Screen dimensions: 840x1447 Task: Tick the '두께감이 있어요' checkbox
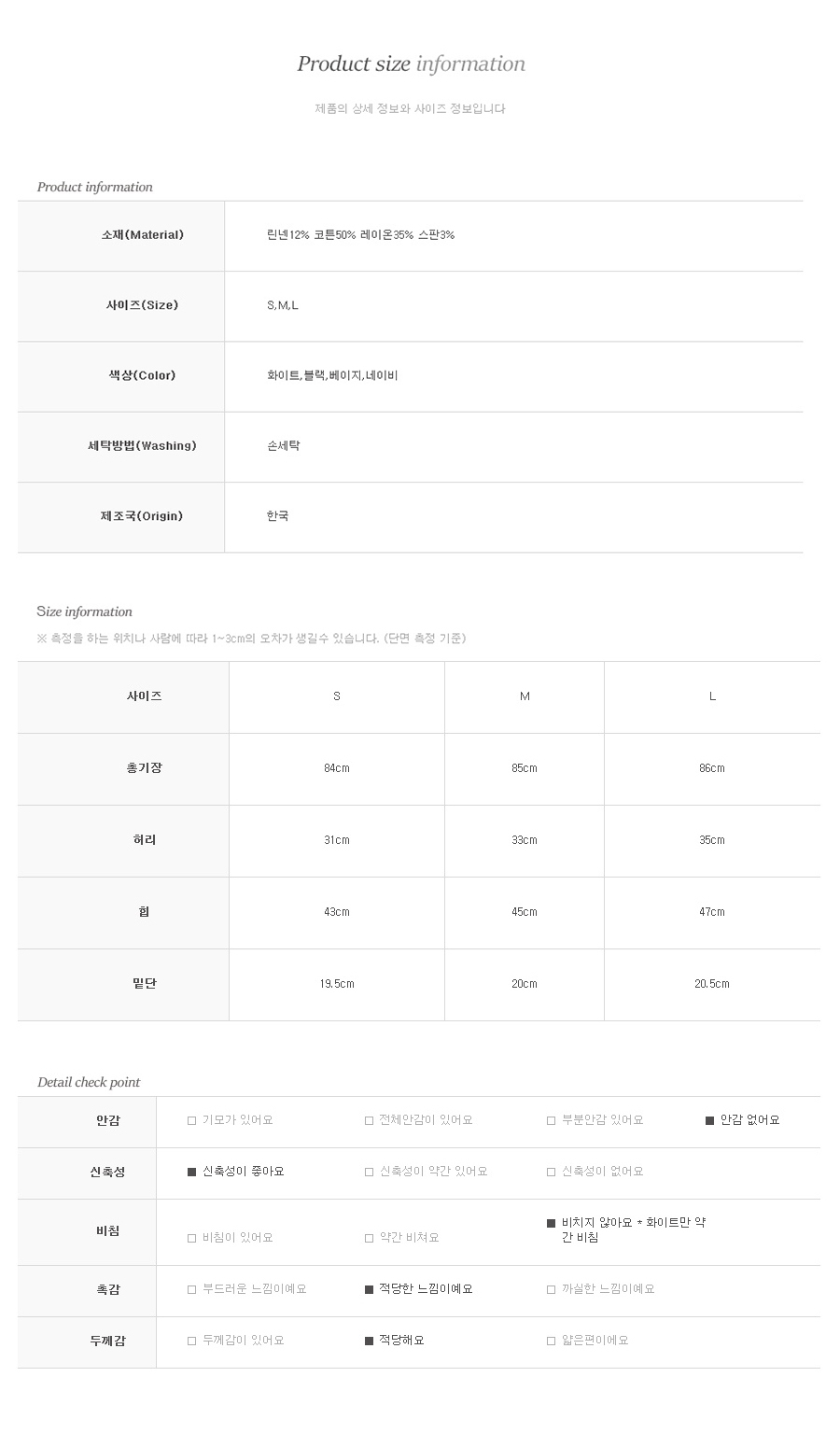[x=192, y=1341]
